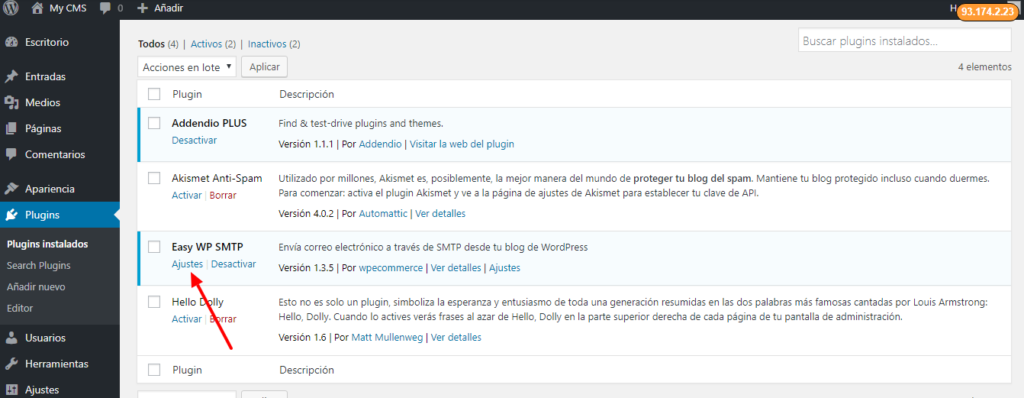Deactivate the Addendio PLUS plugin
Image resolution: width=1024 pixels, height=398 pixels.
[194, 141]
